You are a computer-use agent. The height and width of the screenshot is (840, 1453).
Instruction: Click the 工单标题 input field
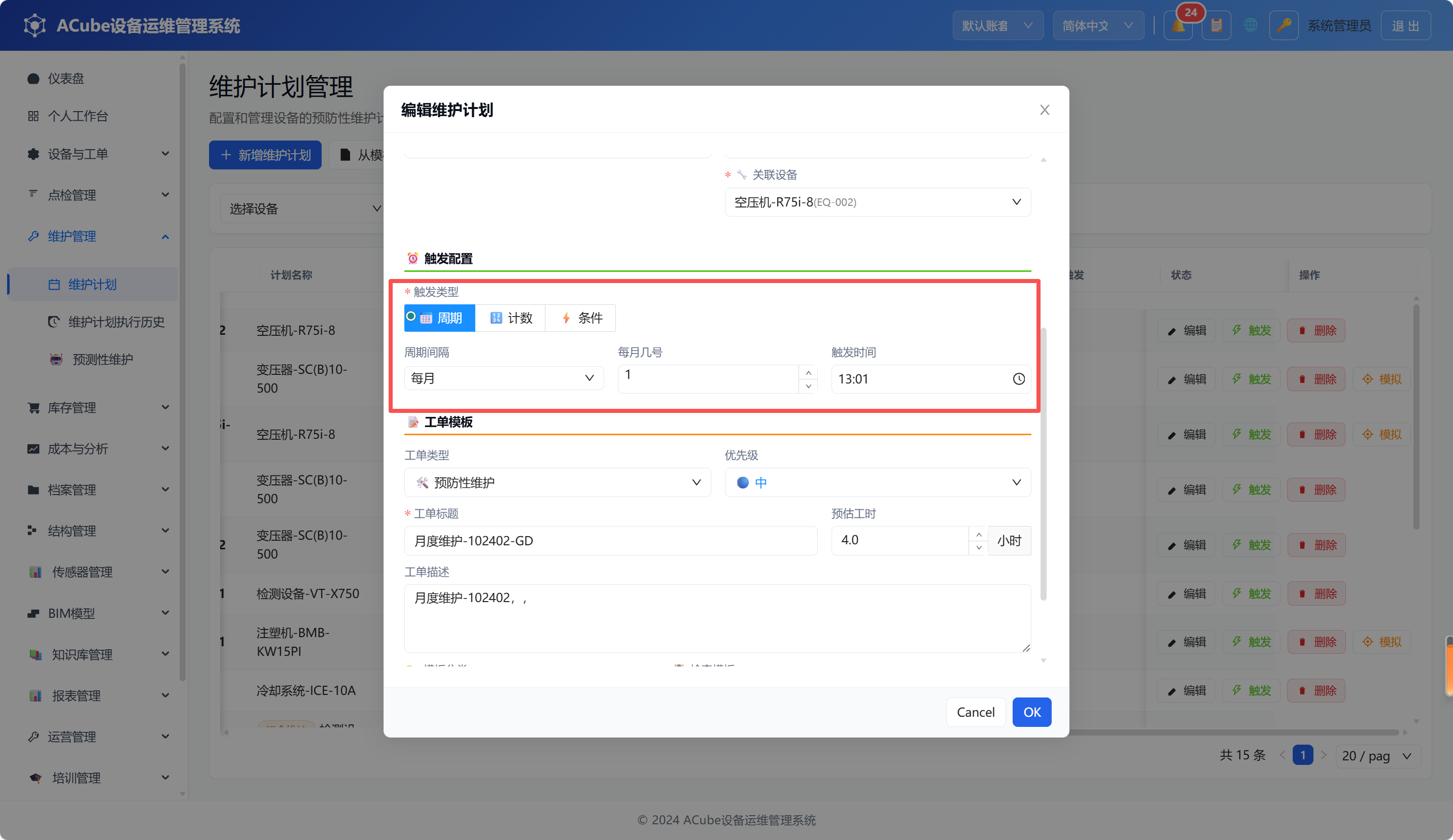point(610,540)
